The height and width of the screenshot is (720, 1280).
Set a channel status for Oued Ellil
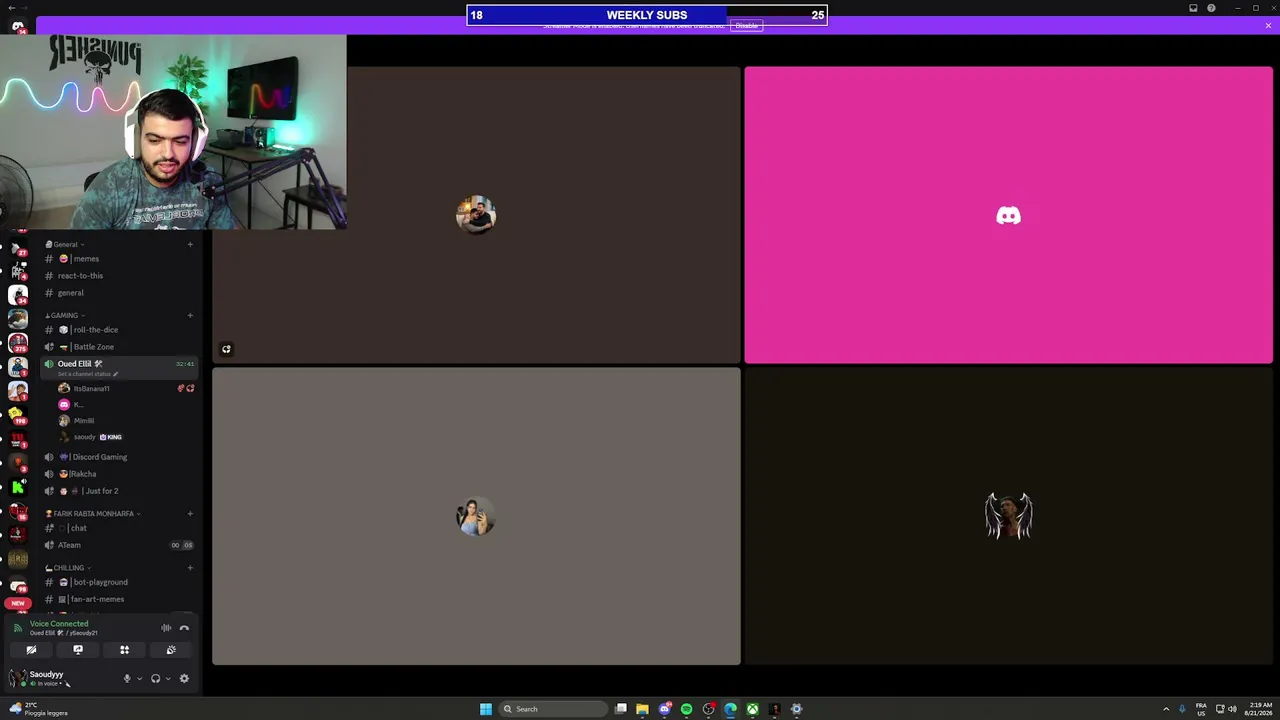tap(88, 374)
